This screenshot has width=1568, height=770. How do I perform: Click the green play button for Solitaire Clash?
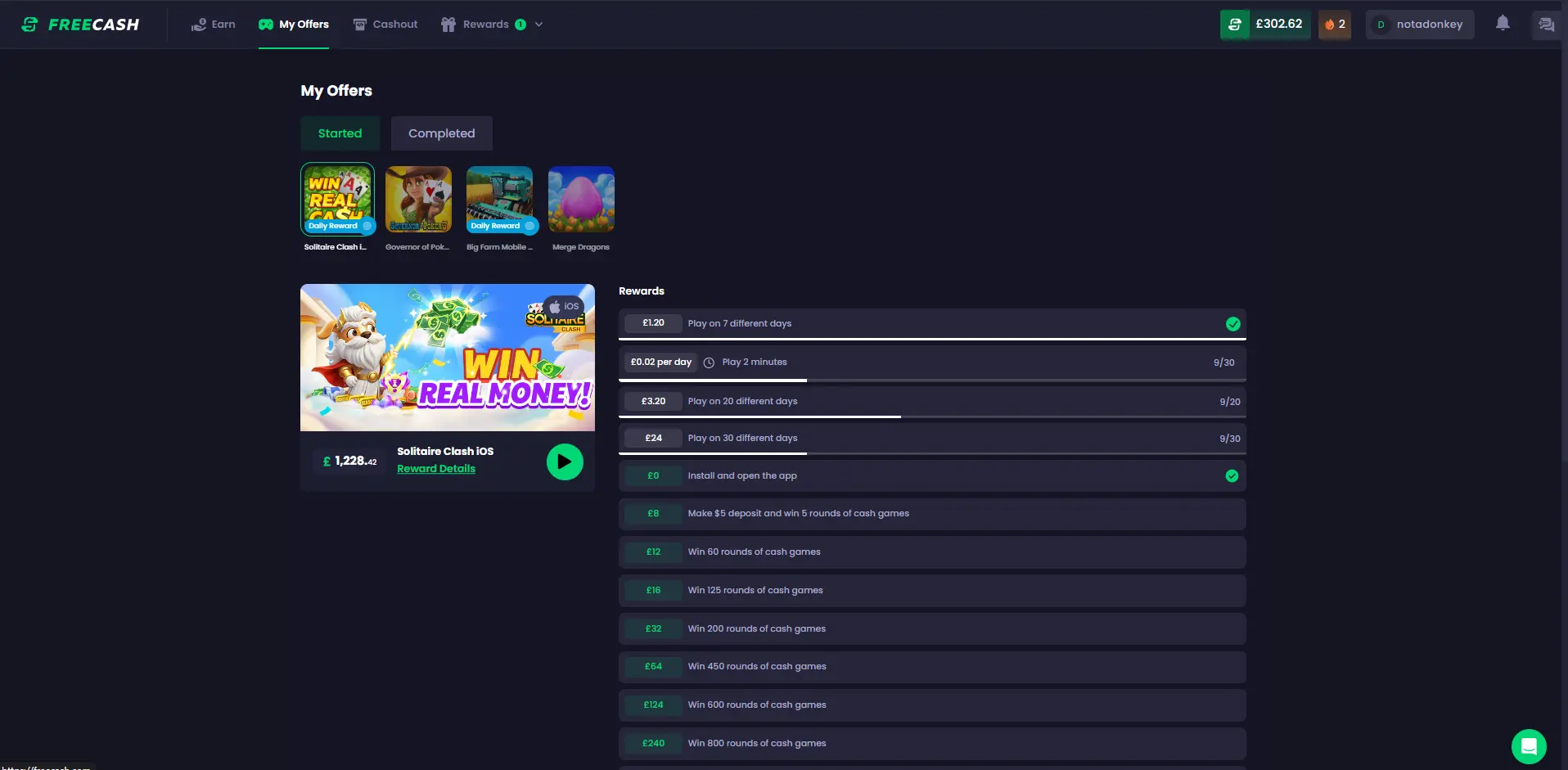[x=565, y=462]
